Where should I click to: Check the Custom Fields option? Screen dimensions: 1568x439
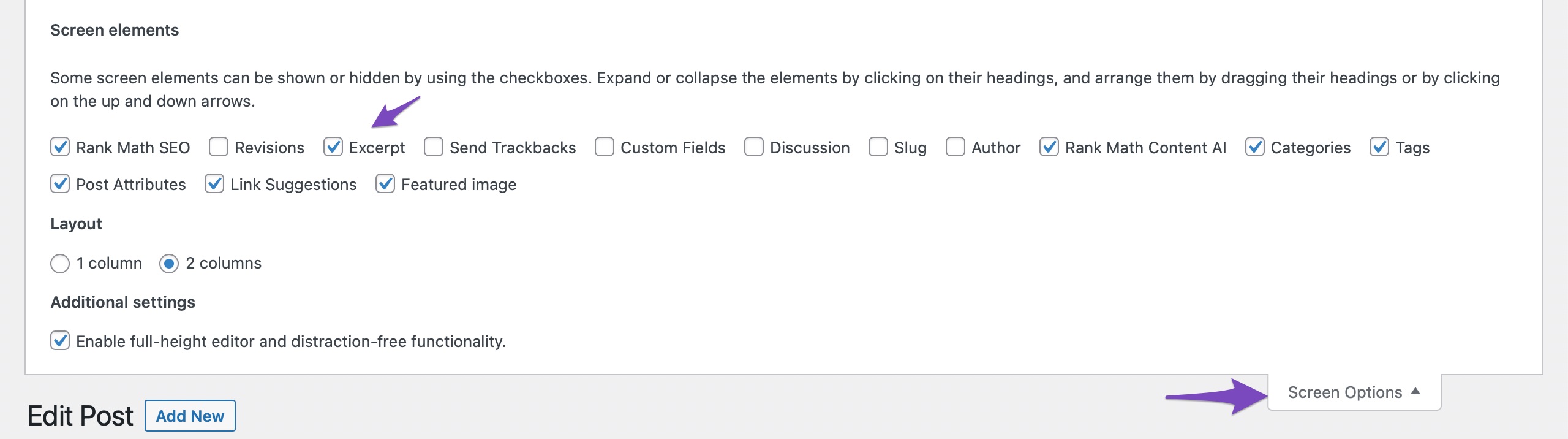point(604,147)
